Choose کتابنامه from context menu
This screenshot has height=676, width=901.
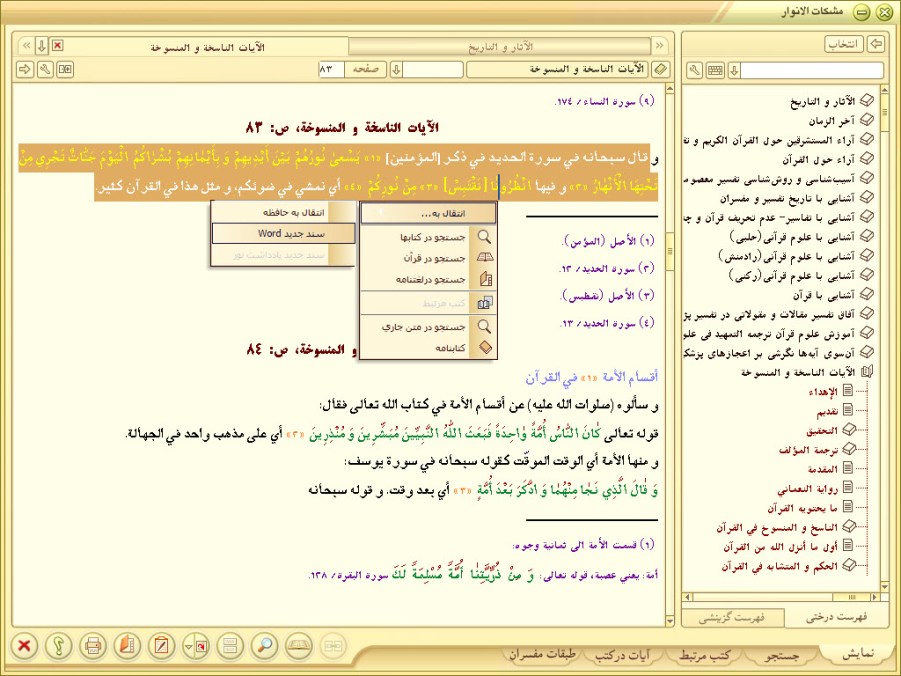point(429,348)
